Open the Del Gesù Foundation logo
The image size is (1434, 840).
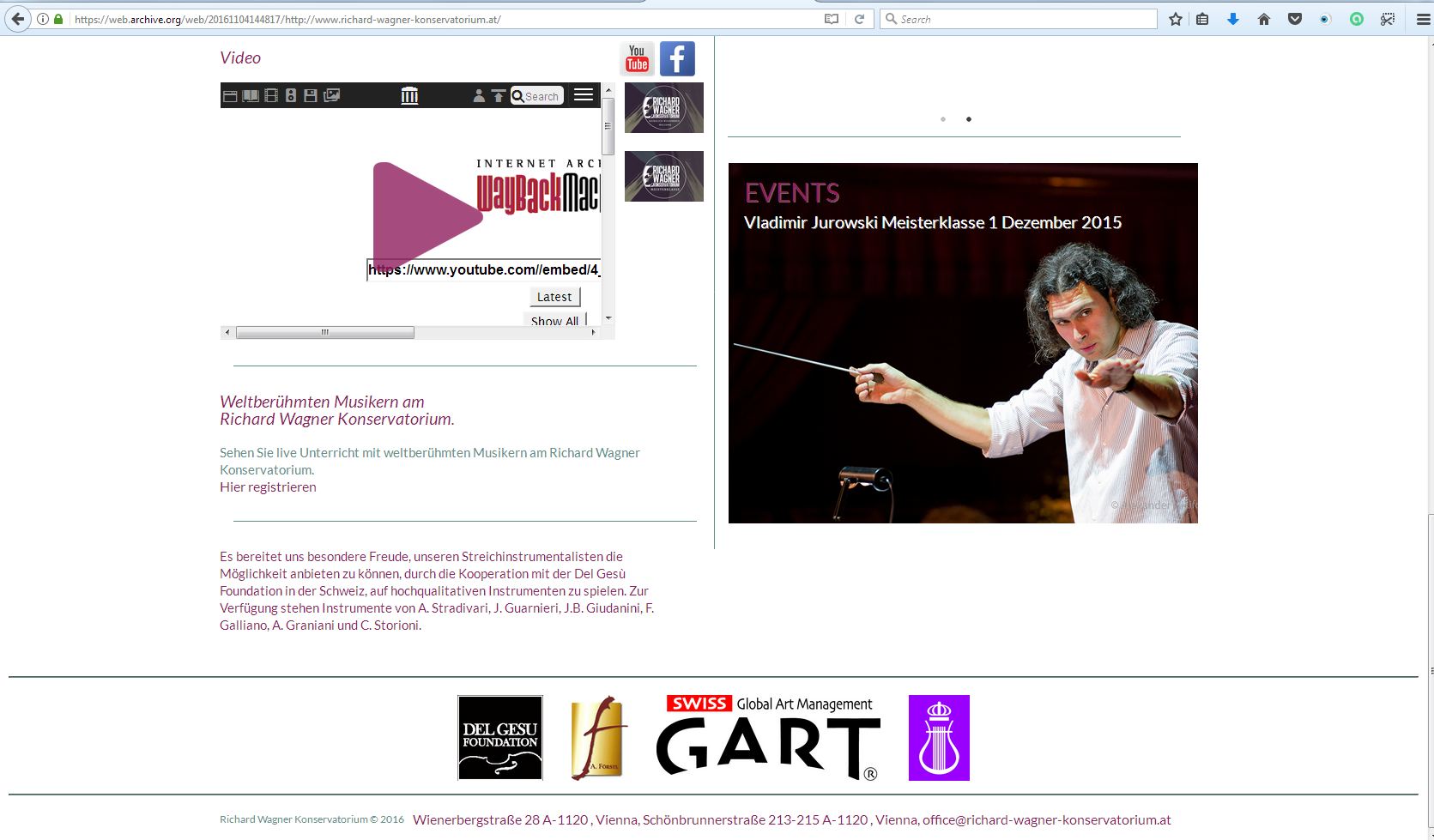click(x=500, y=738)
